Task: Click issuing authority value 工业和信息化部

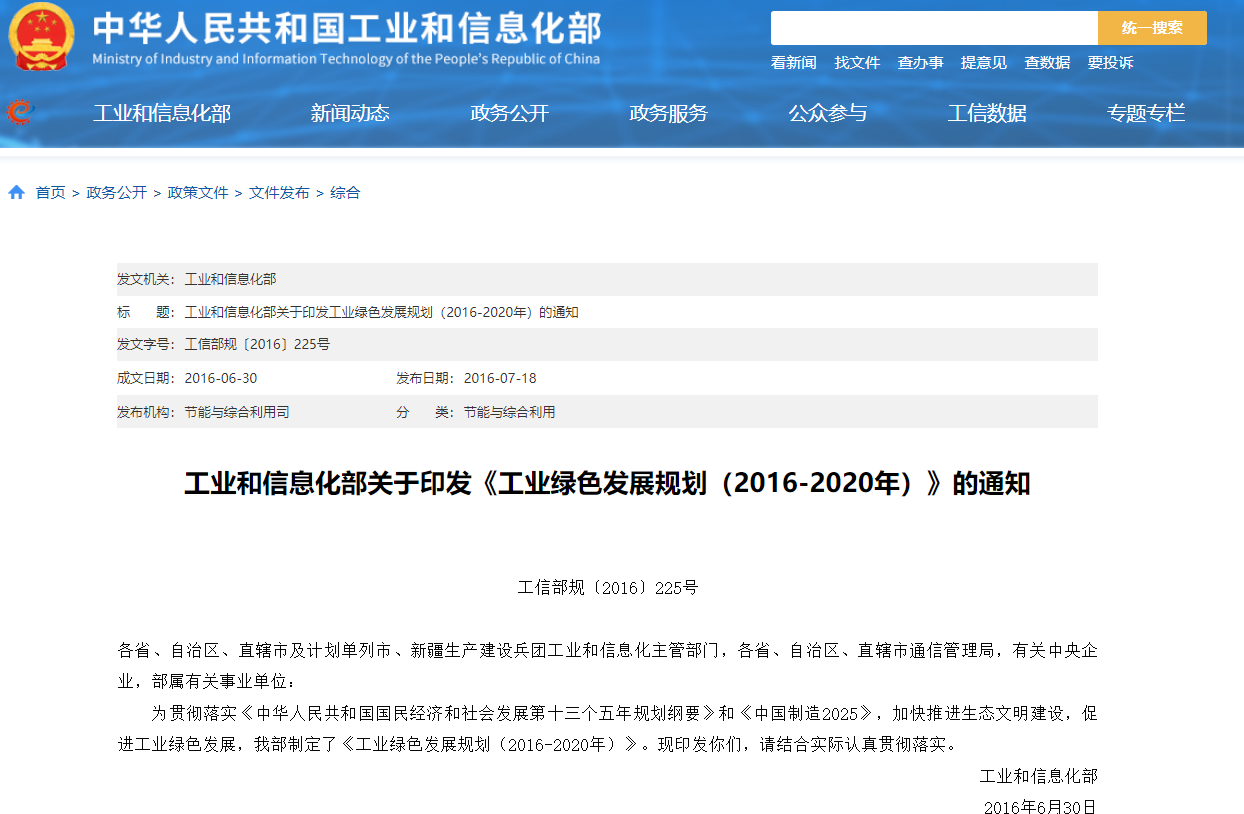Action: (230, 279)
